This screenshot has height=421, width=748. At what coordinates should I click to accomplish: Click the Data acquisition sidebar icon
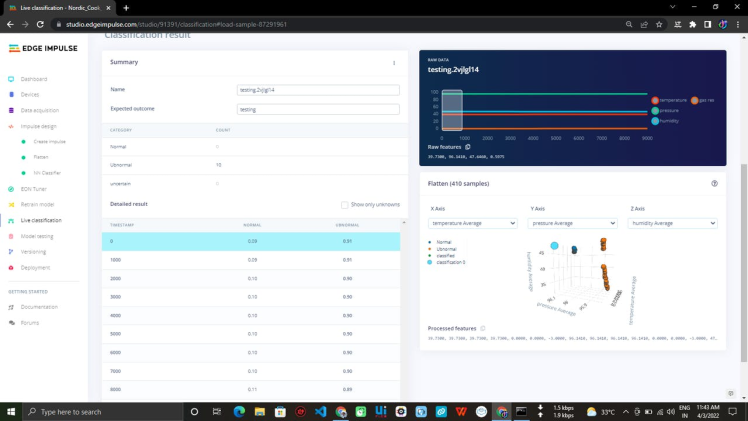pyautogui.click(x=10, y=110)
